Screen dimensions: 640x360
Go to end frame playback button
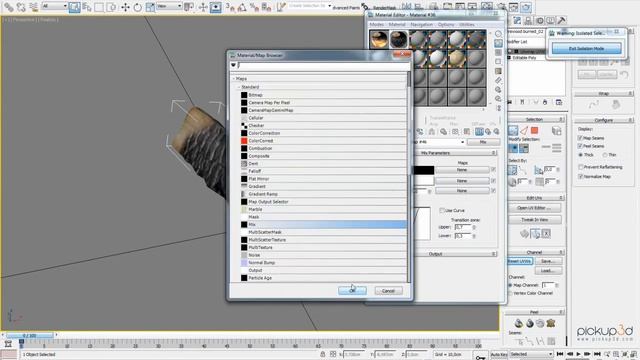(597, 354)
